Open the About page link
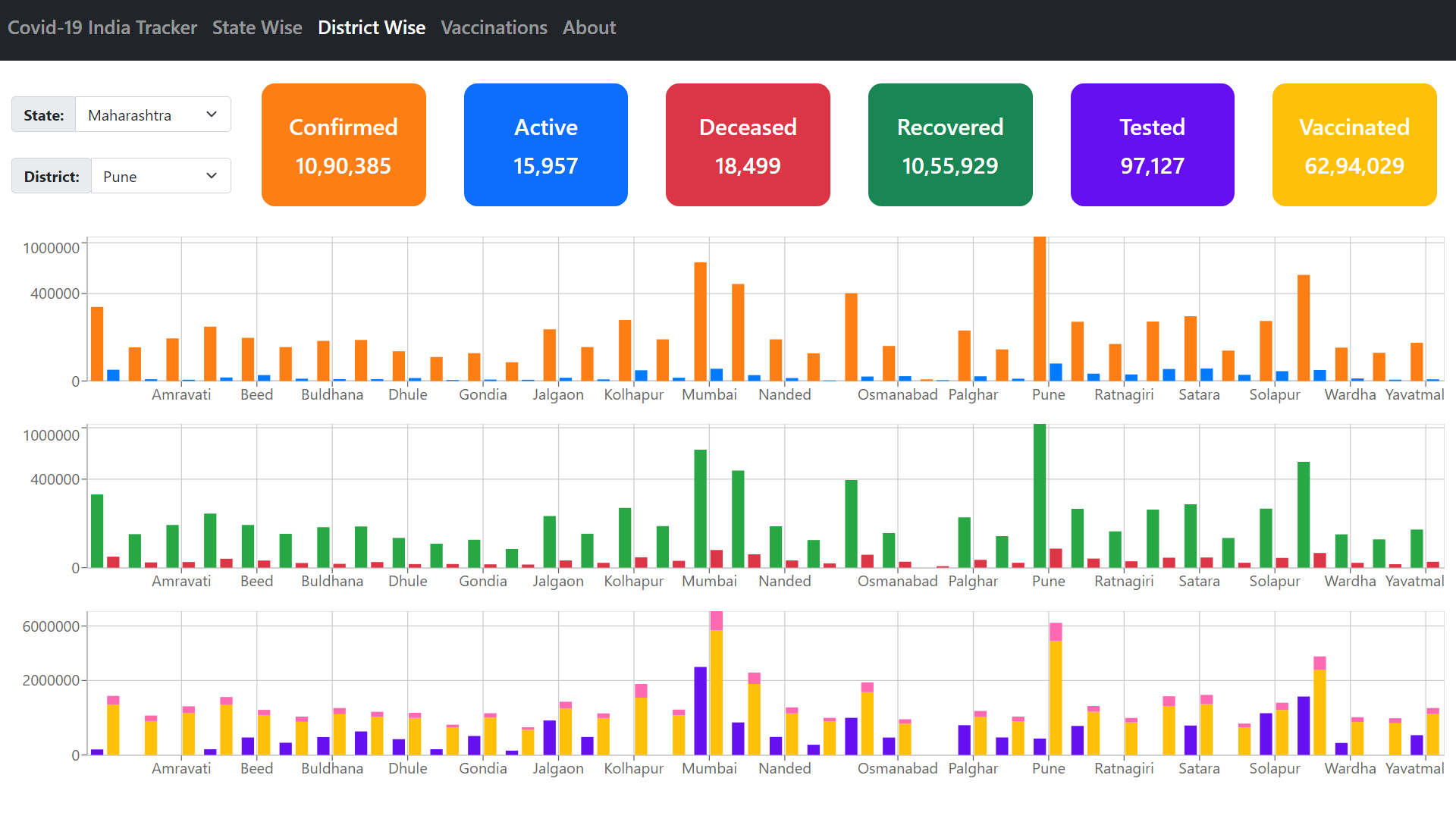The height and width of the screenshot is (819, 1456). pyautogui.click(x=589, y=28)
